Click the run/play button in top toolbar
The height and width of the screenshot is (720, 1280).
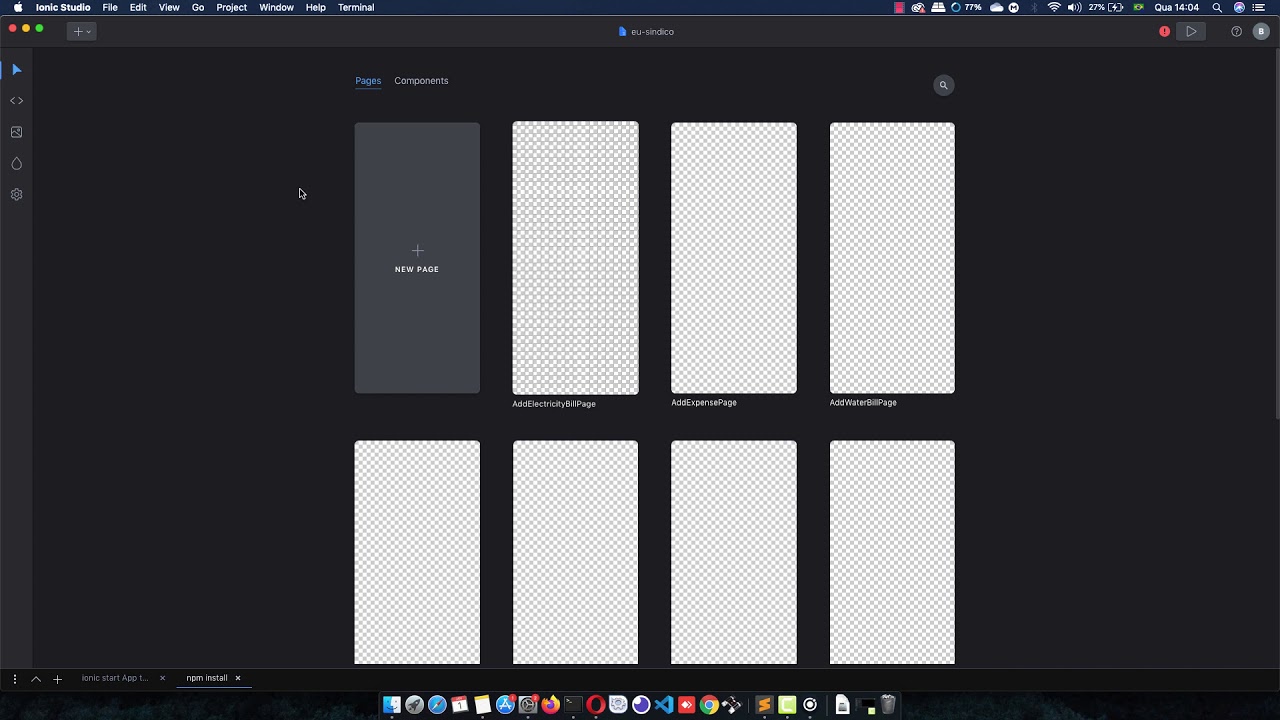pos(1191,32)
